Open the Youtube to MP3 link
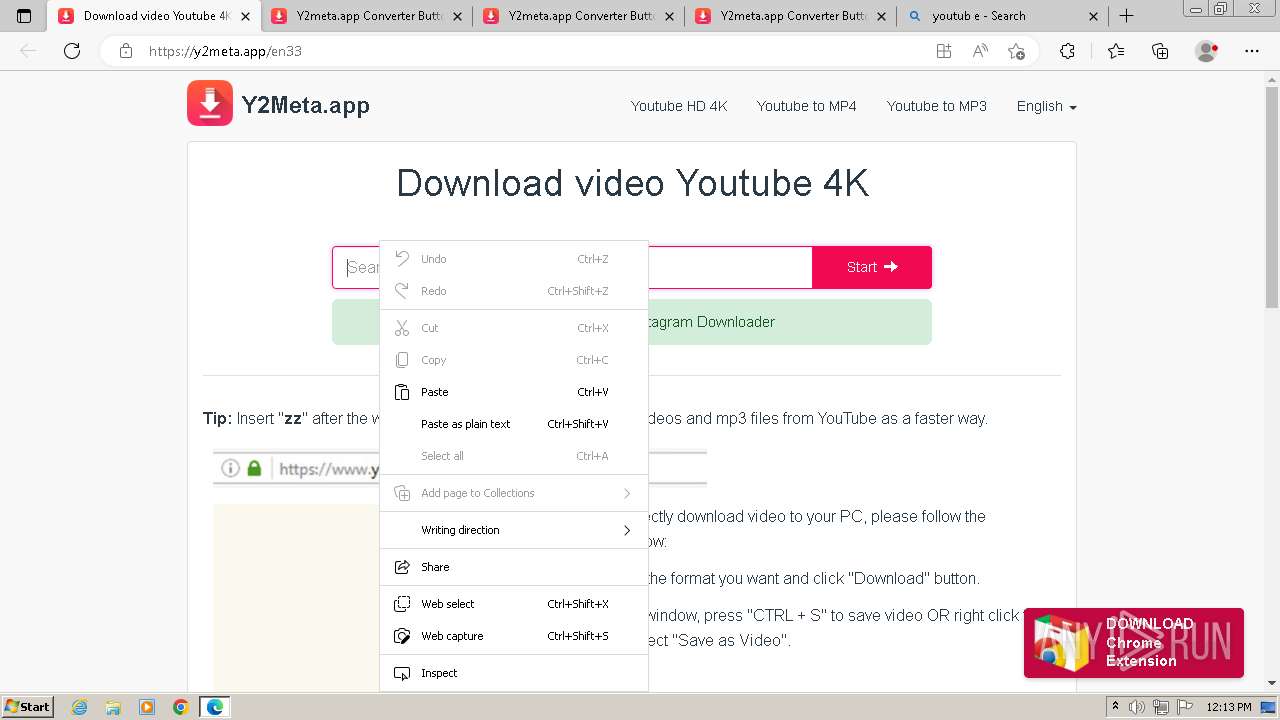 (936, 106)
